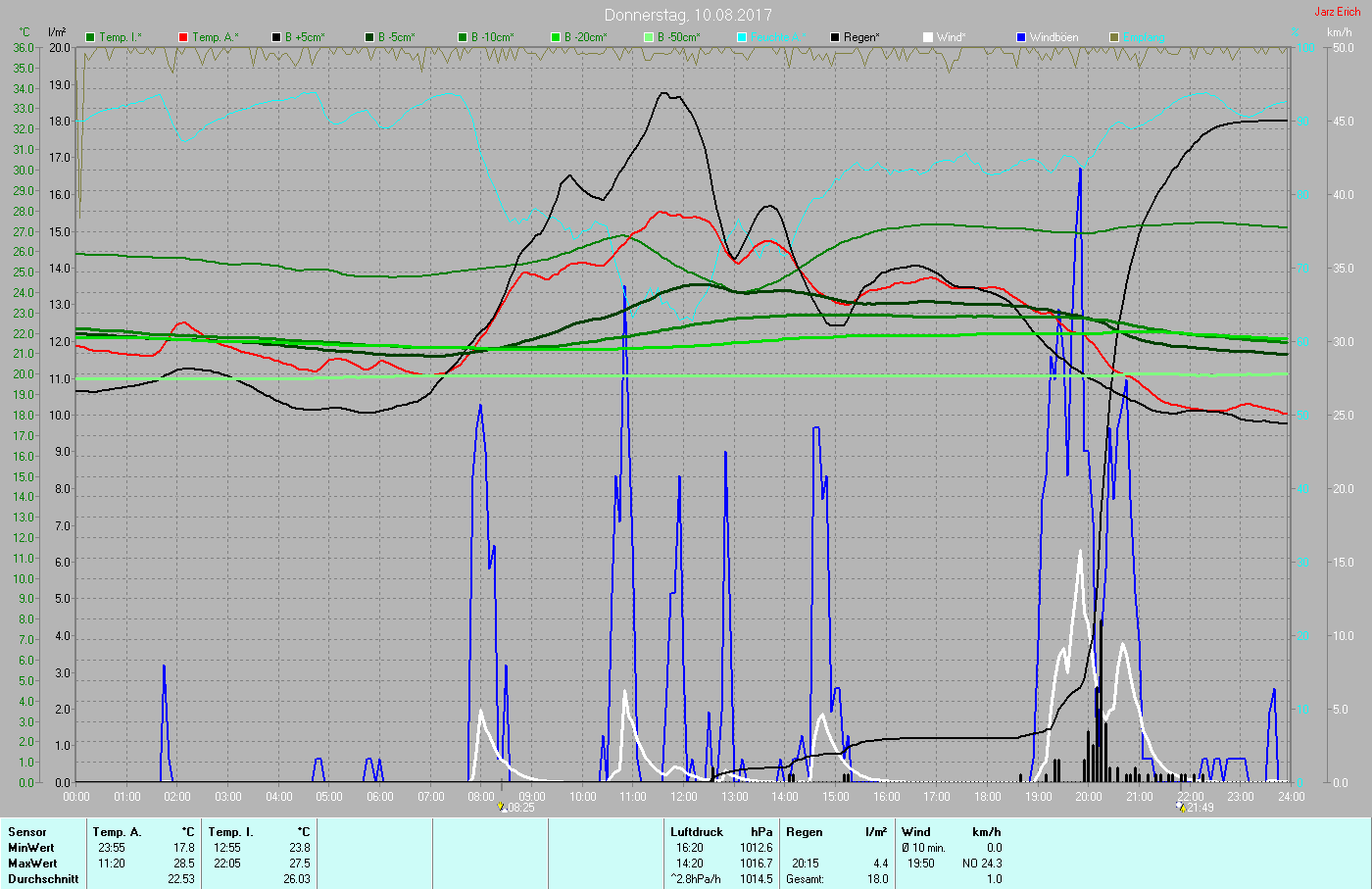Click the 19:50 wind maximum time
Screen dimensions: 1372x889
click(x=920, y=864)
